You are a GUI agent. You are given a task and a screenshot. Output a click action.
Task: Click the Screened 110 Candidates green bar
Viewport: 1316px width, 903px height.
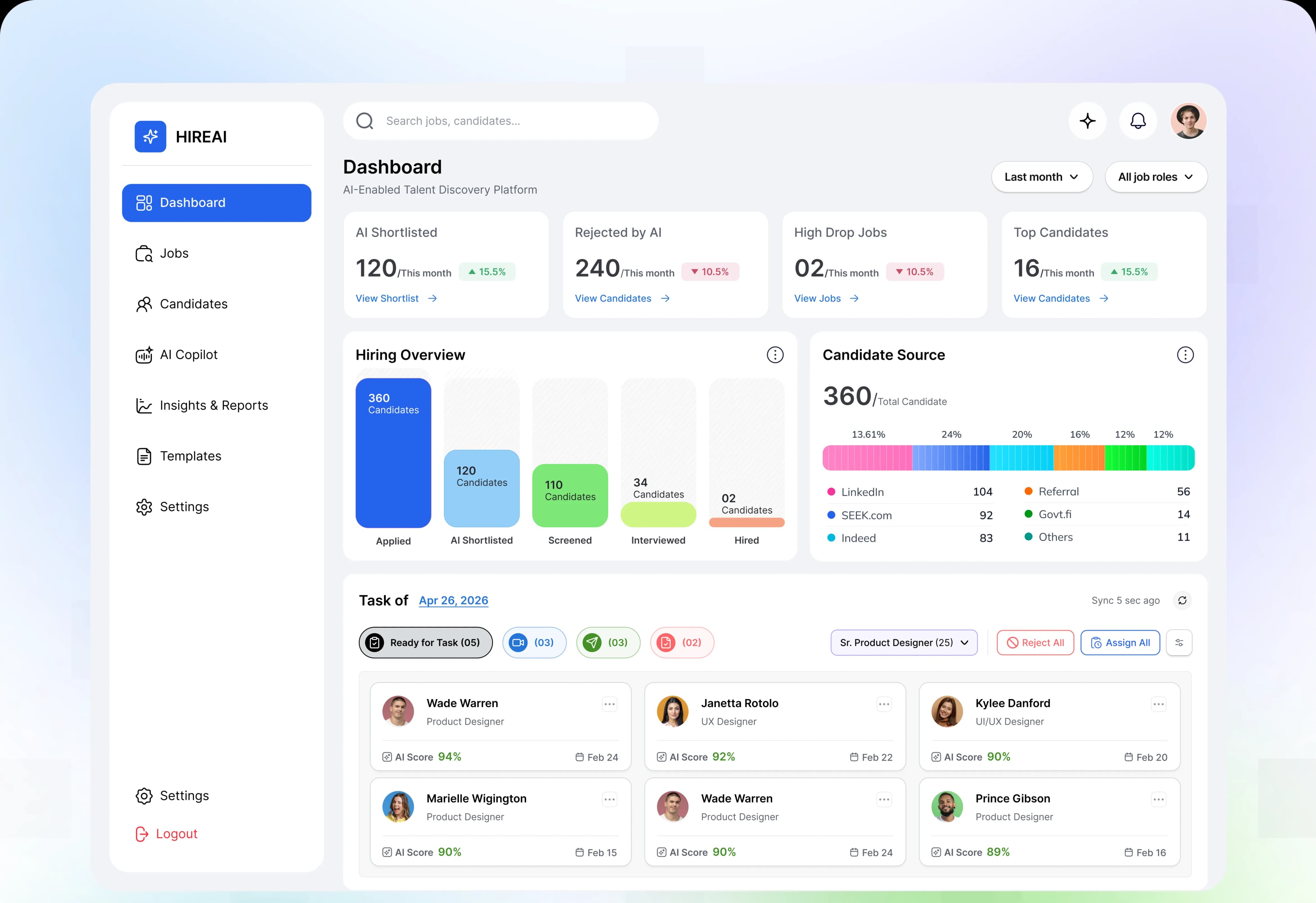pos(570,496)
